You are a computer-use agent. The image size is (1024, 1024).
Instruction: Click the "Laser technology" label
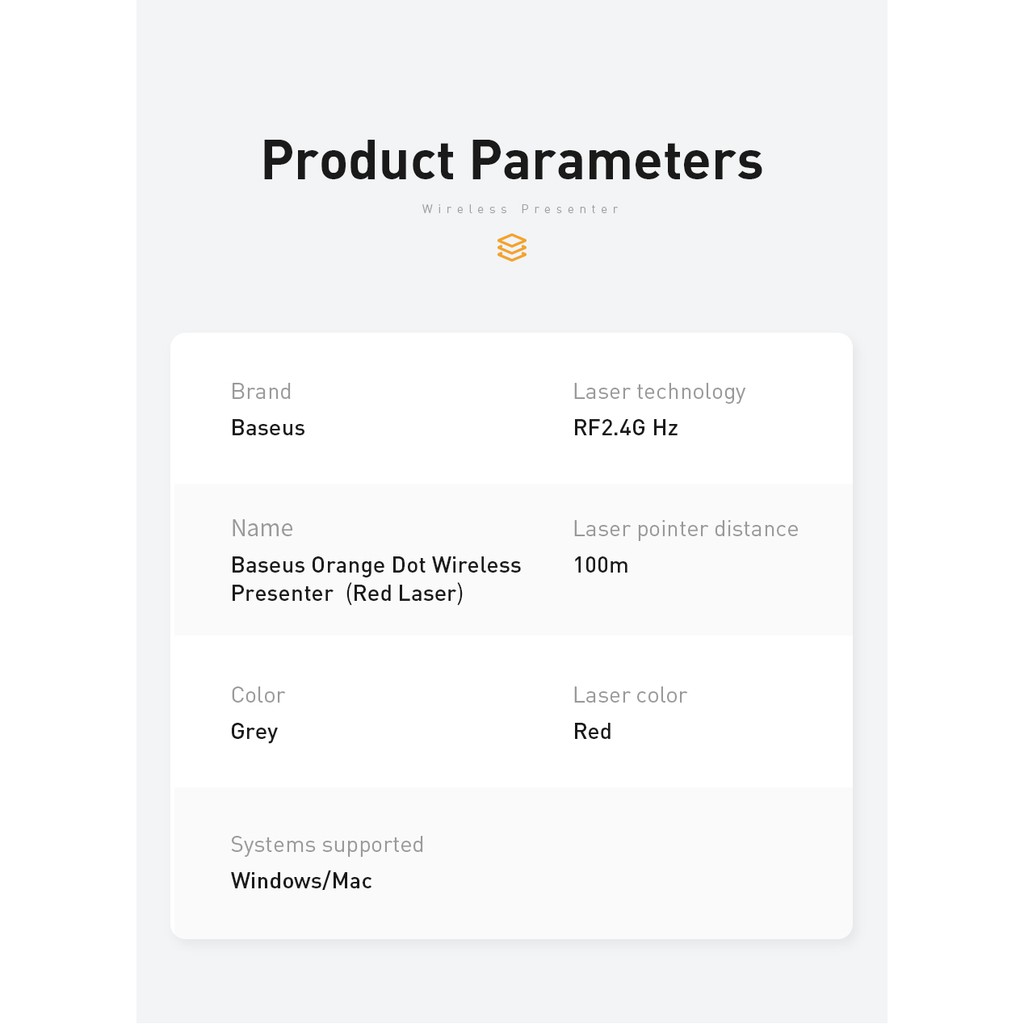pos(659,391)
